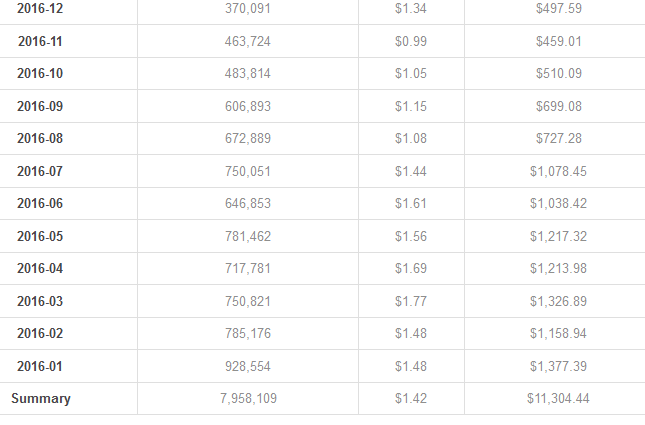Select the 2016-07 row header

tap(41, 171)
